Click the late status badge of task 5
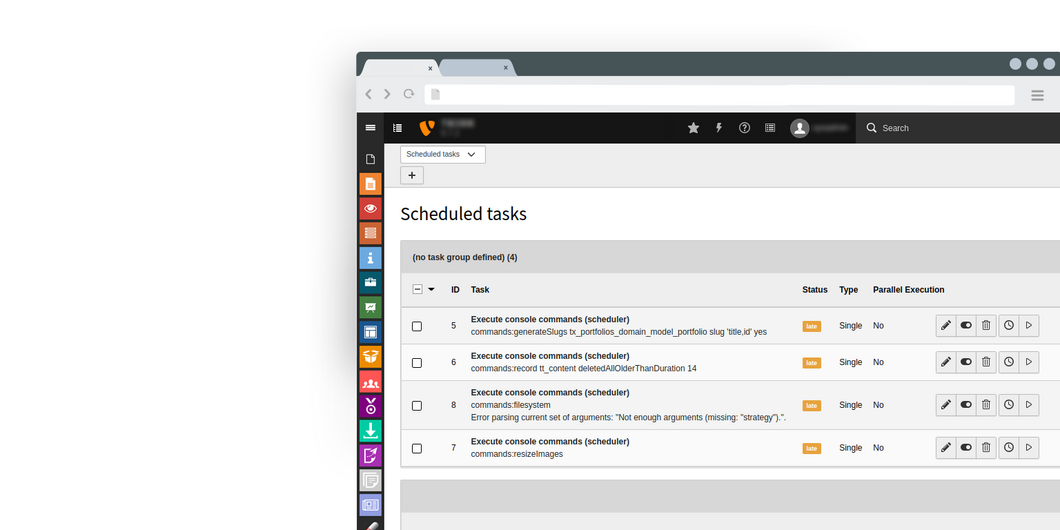Viewport: 1060px width, 530px height. coord(812,326)
